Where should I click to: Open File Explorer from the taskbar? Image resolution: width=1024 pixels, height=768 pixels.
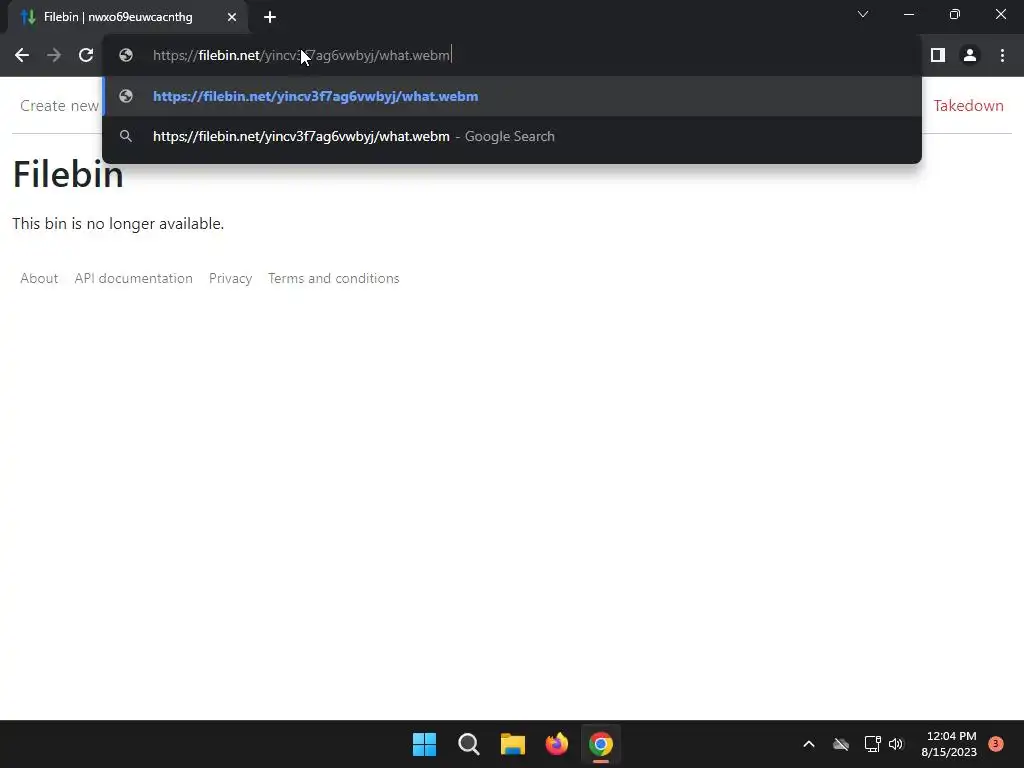(x=513, y=744)
